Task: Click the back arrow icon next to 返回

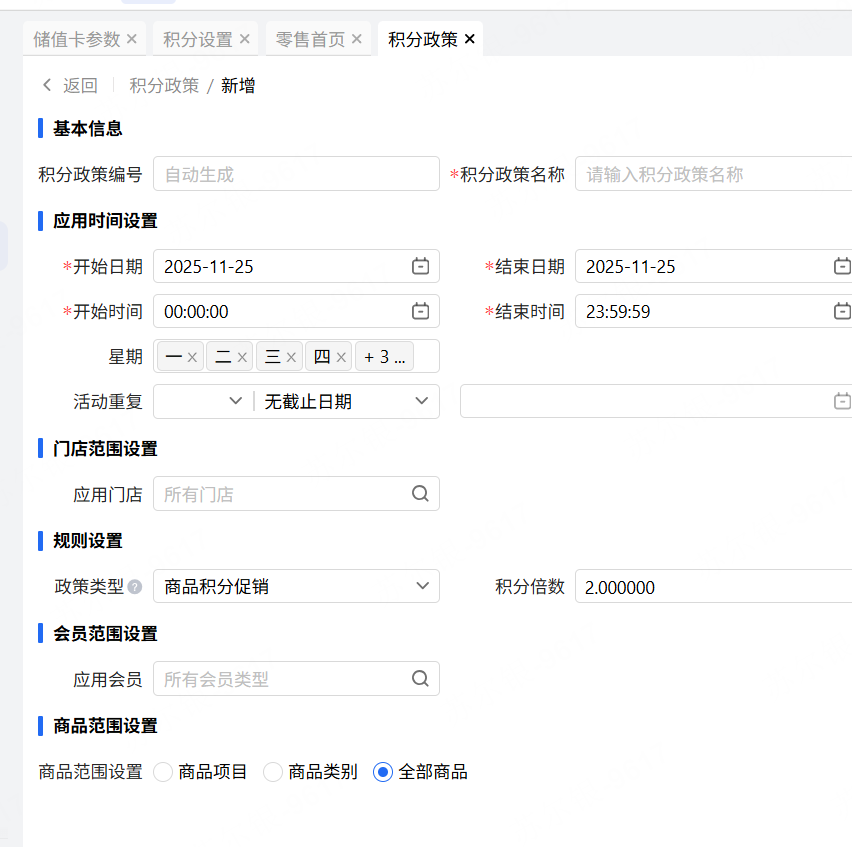Action: [46, 86]
